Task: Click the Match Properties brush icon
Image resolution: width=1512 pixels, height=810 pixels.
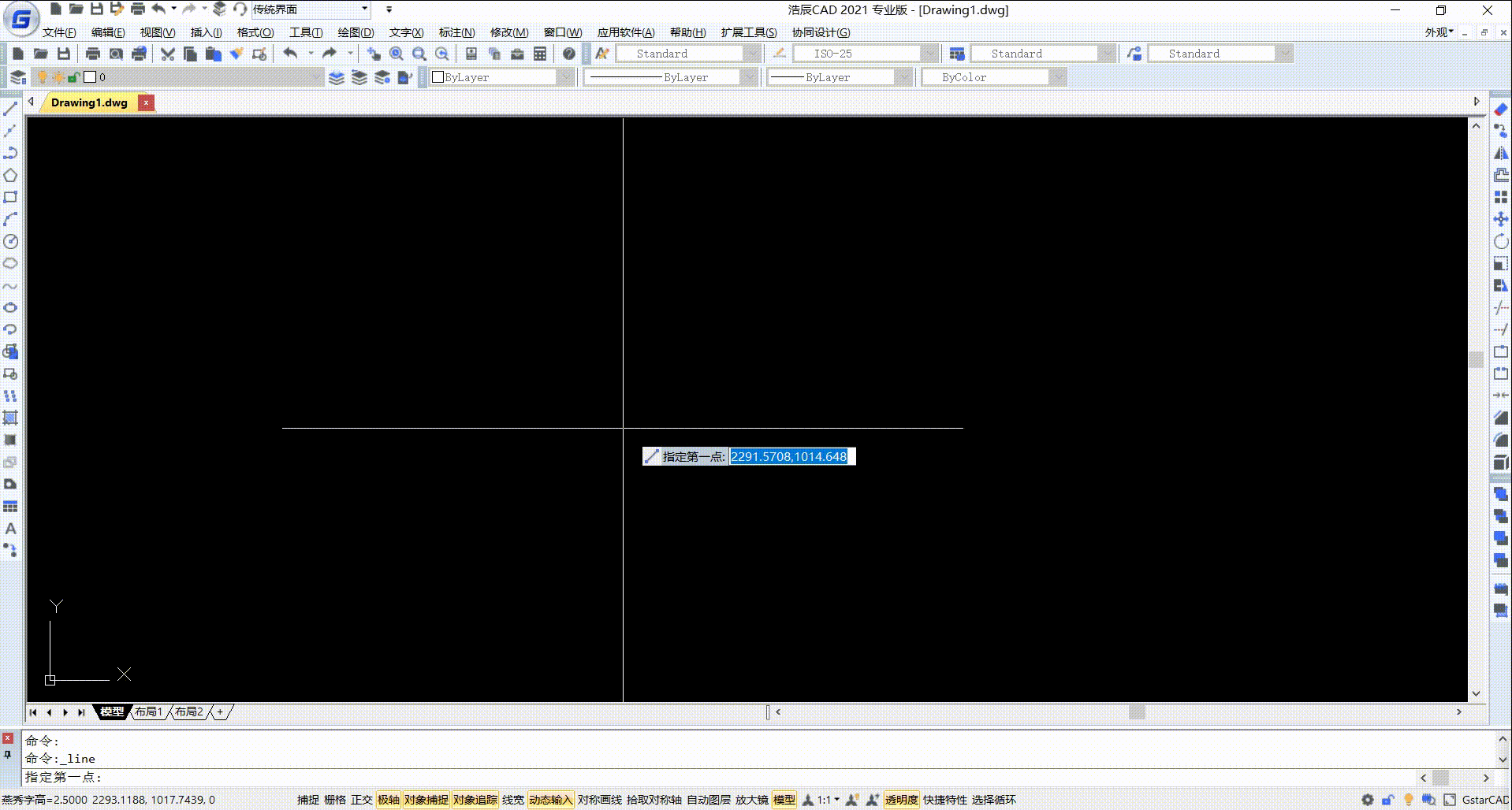Action: [236, 54]
